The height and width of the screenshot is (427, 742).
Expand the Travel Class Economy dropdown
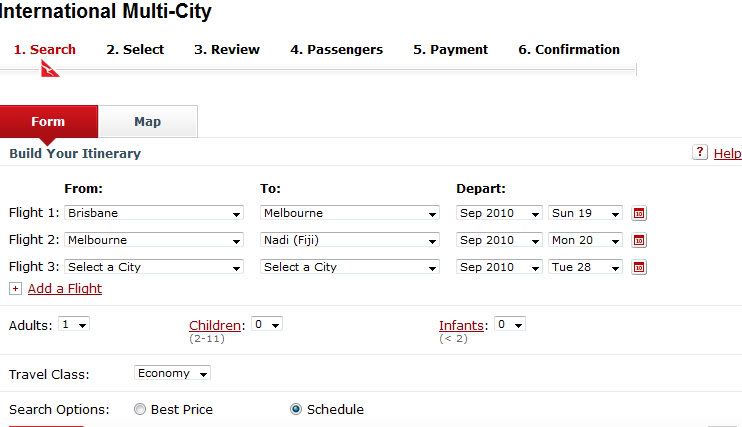click(x=172, y=373)
